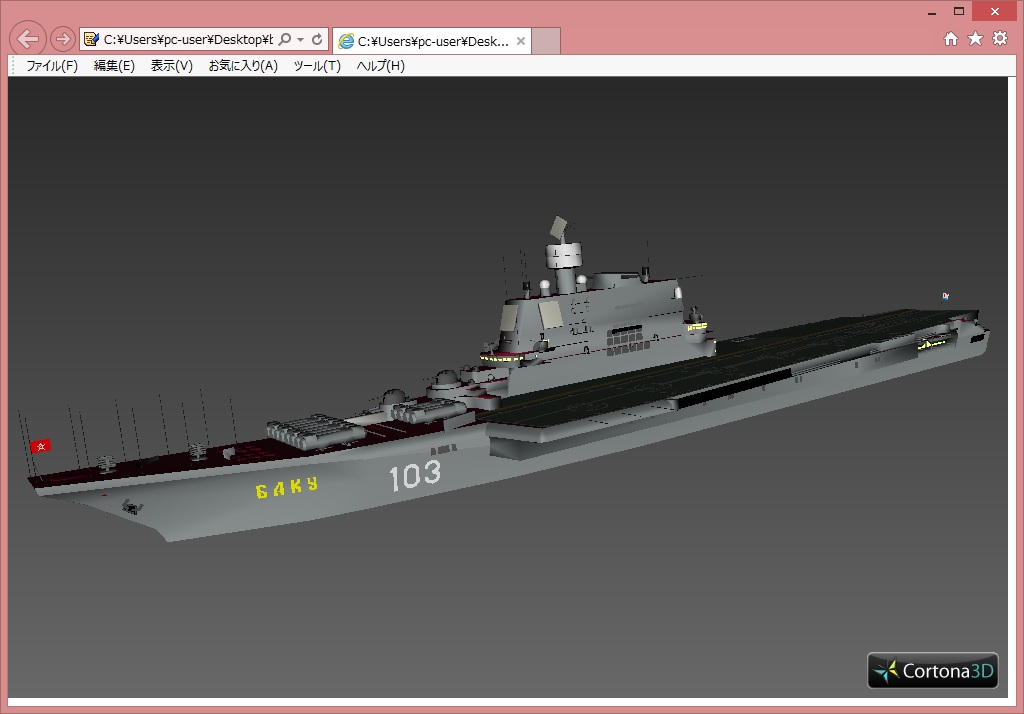Refresh the page with the reload icon
The image size is (1024, 714).
317,40
